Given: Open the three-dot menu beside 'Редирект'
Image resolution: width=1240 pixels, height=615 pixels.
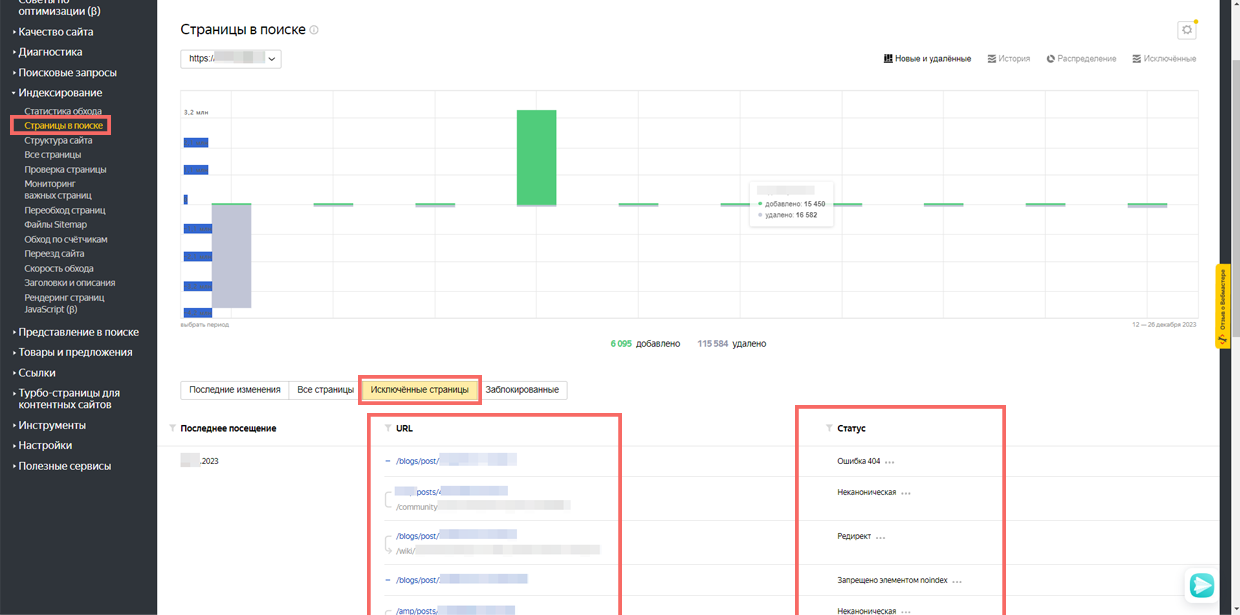Looking at the screenshot, I should coord(880,537).
